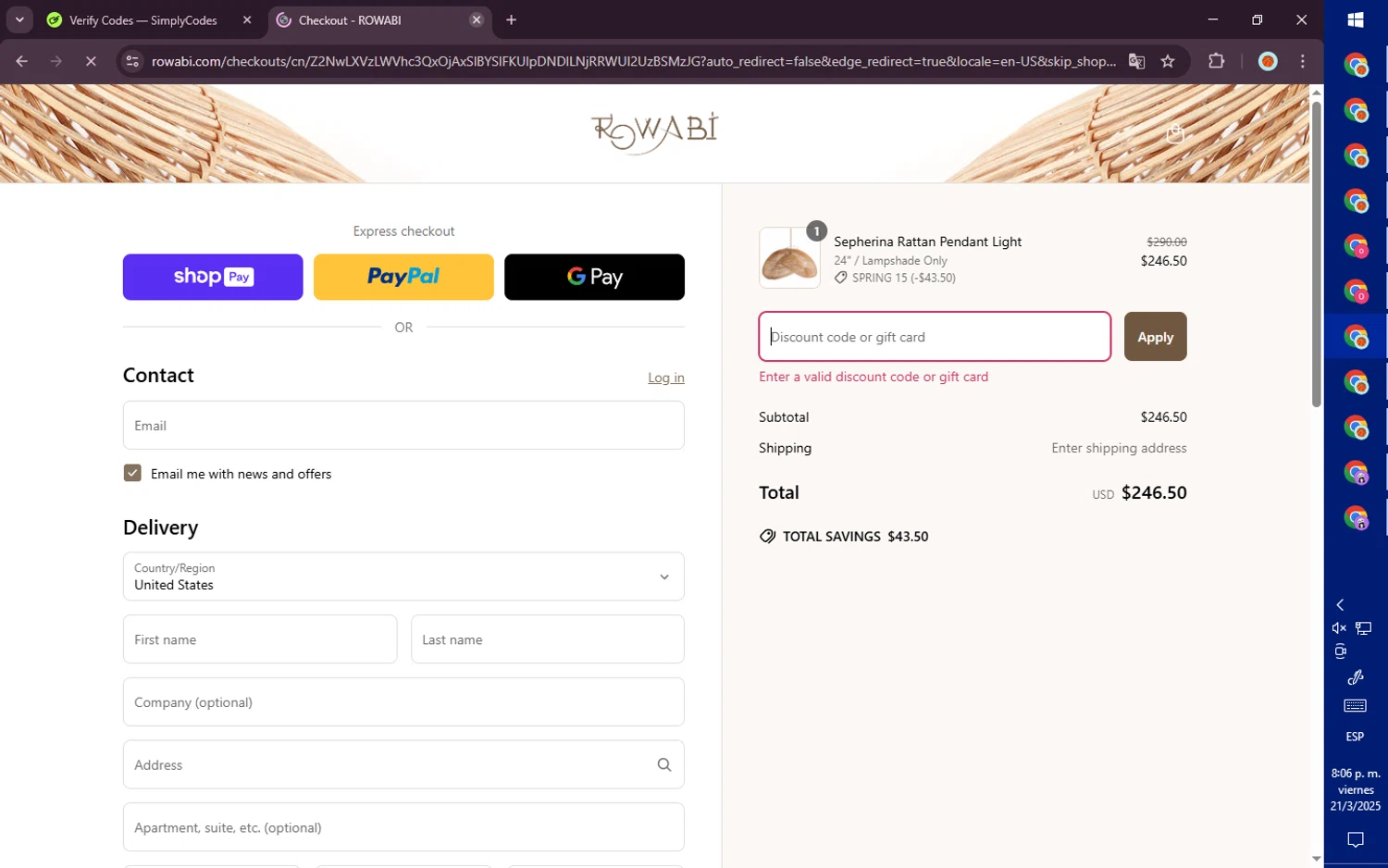Open the network status tray icon
The height and width of the screenshot is (868, 1388).
pyautogui.click(x=1364, y=628)
